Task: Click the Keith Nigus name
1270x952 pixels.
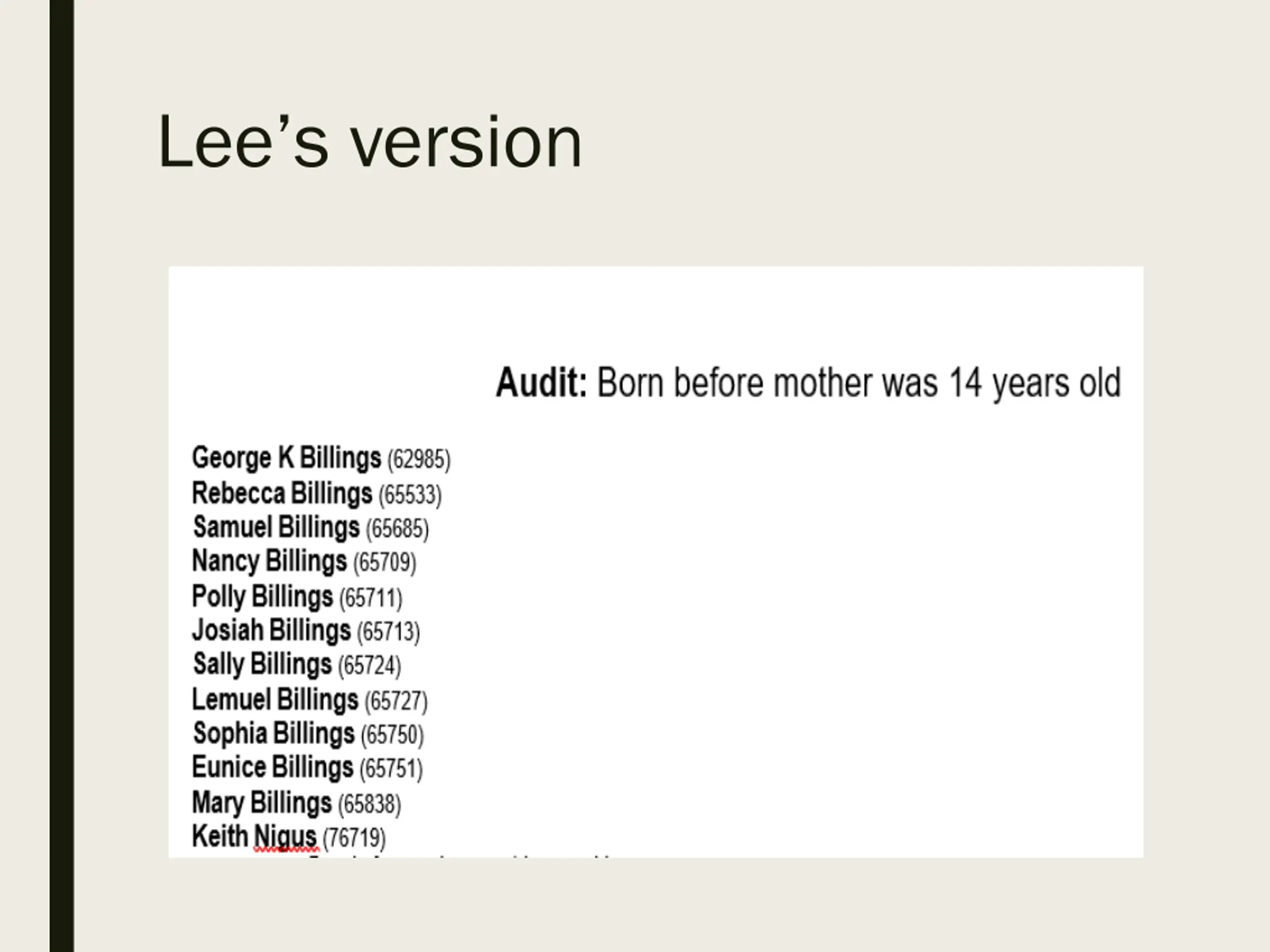Action: (x=254, y=836)
